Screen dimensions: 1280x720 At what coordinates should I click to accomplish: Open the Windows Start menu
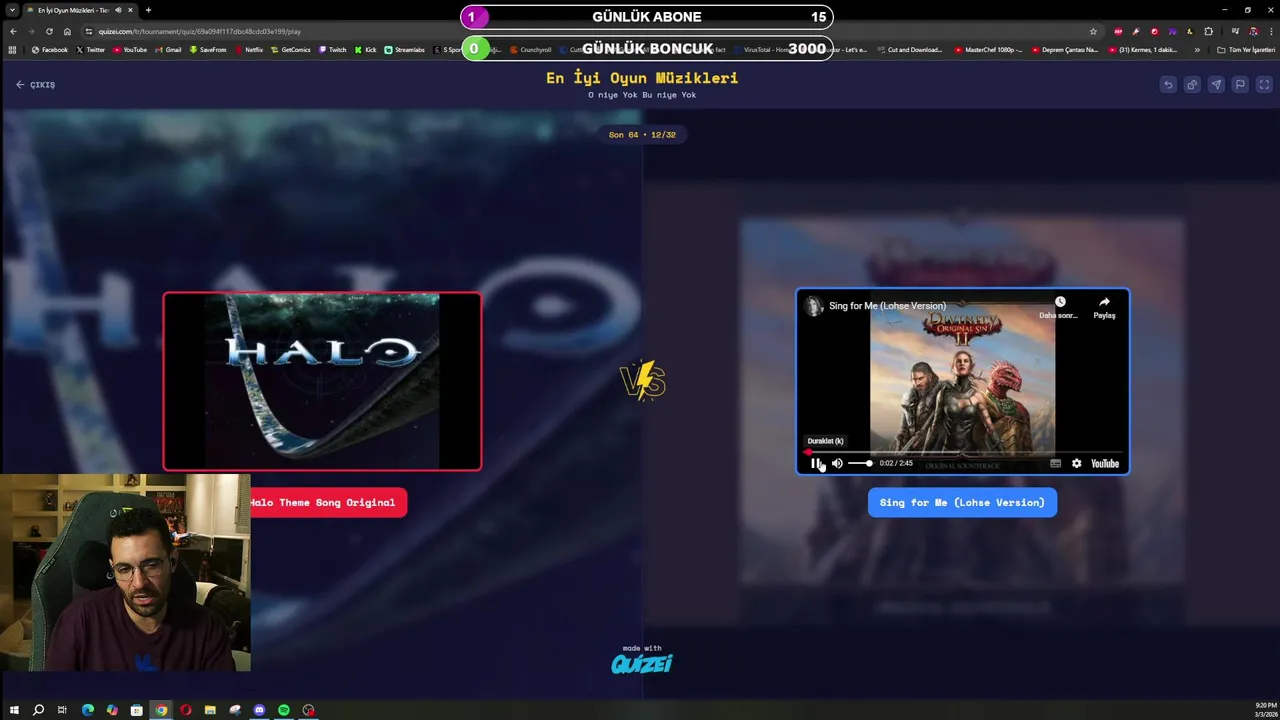tap(14, 710)
